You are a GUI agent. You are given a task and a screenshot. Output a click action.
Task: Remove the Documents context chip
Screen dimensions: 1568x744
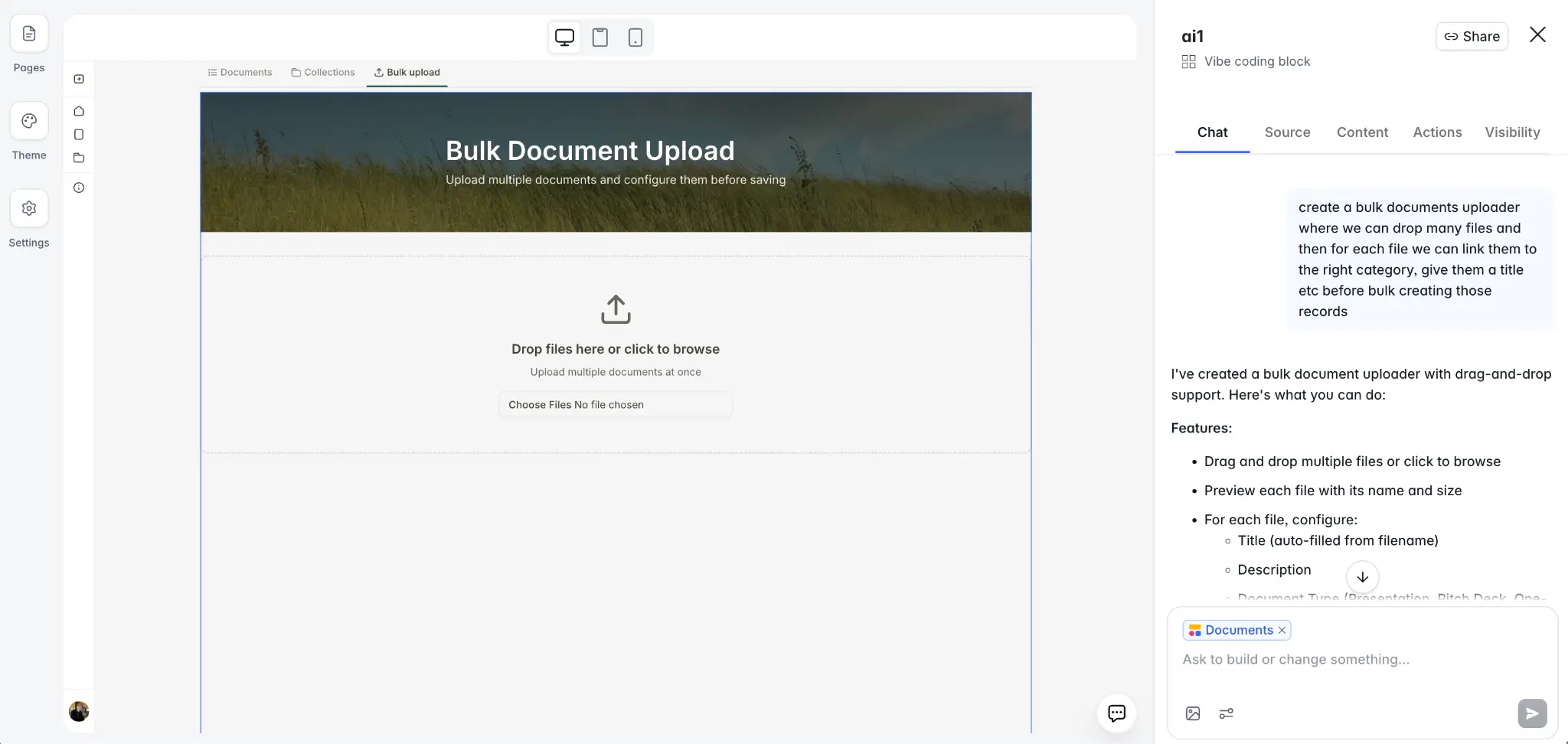[x=1280, y=630]
